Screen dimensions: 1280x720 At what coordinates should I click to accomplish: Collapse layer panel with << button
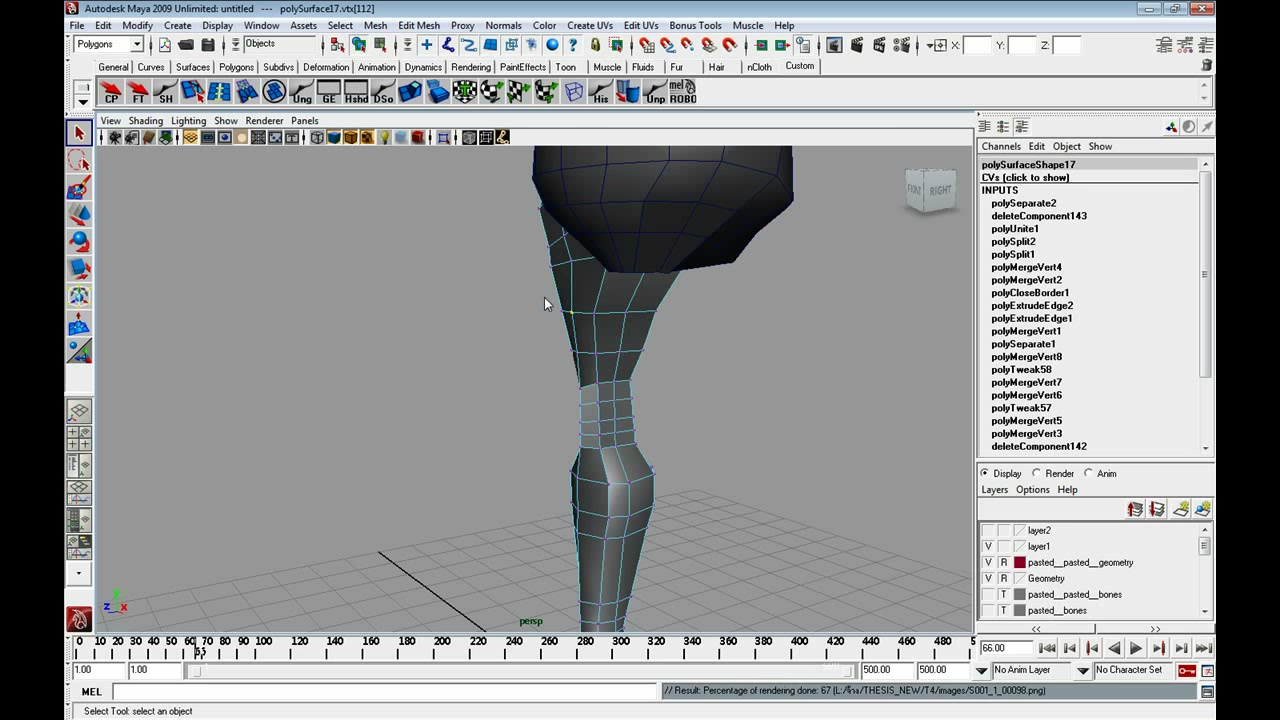tap(1036, 629)
